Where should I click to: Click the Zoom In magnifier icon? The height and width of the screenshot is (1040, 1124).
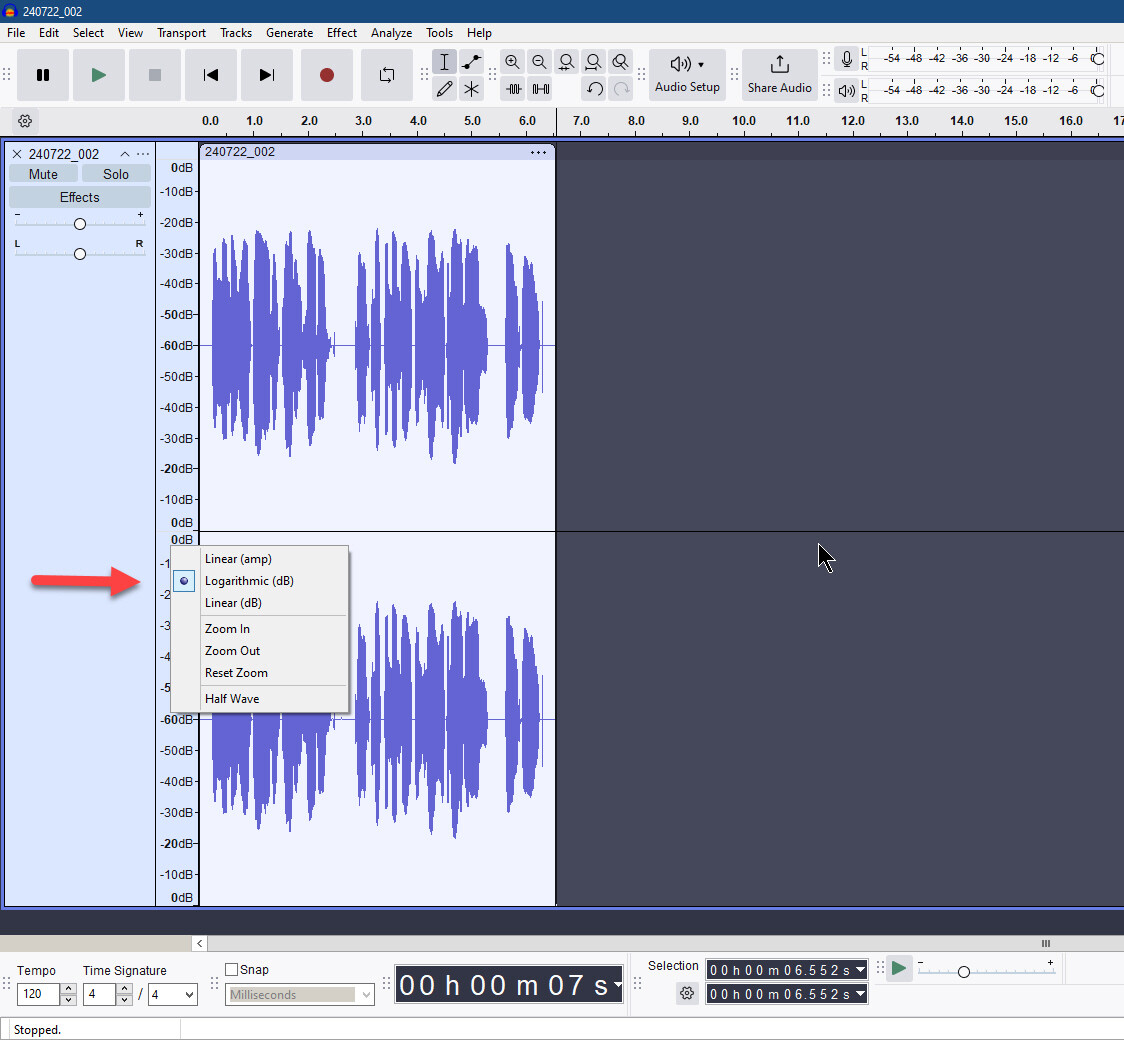click(x=512, y=62)
